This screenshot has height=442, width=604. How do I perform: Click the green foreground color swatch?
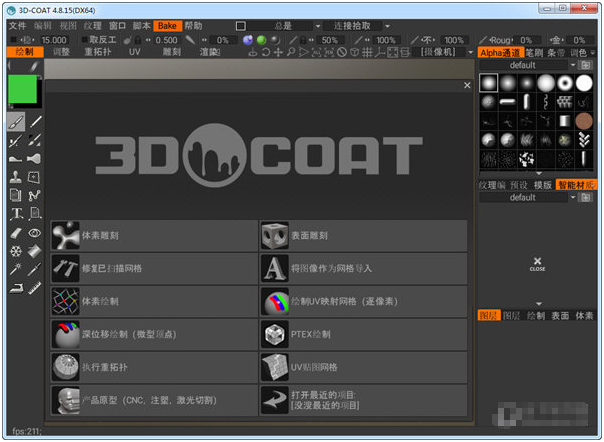22,91
